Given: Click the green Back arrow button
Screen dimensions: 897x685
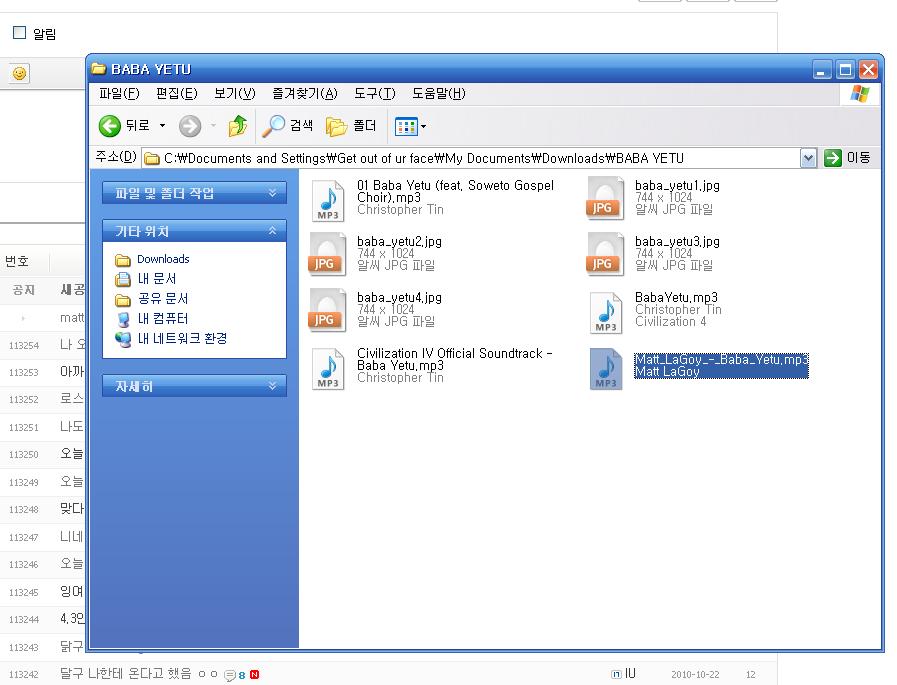Looking at the screenshot, I should pyautogui.click(x=110, y=126).
